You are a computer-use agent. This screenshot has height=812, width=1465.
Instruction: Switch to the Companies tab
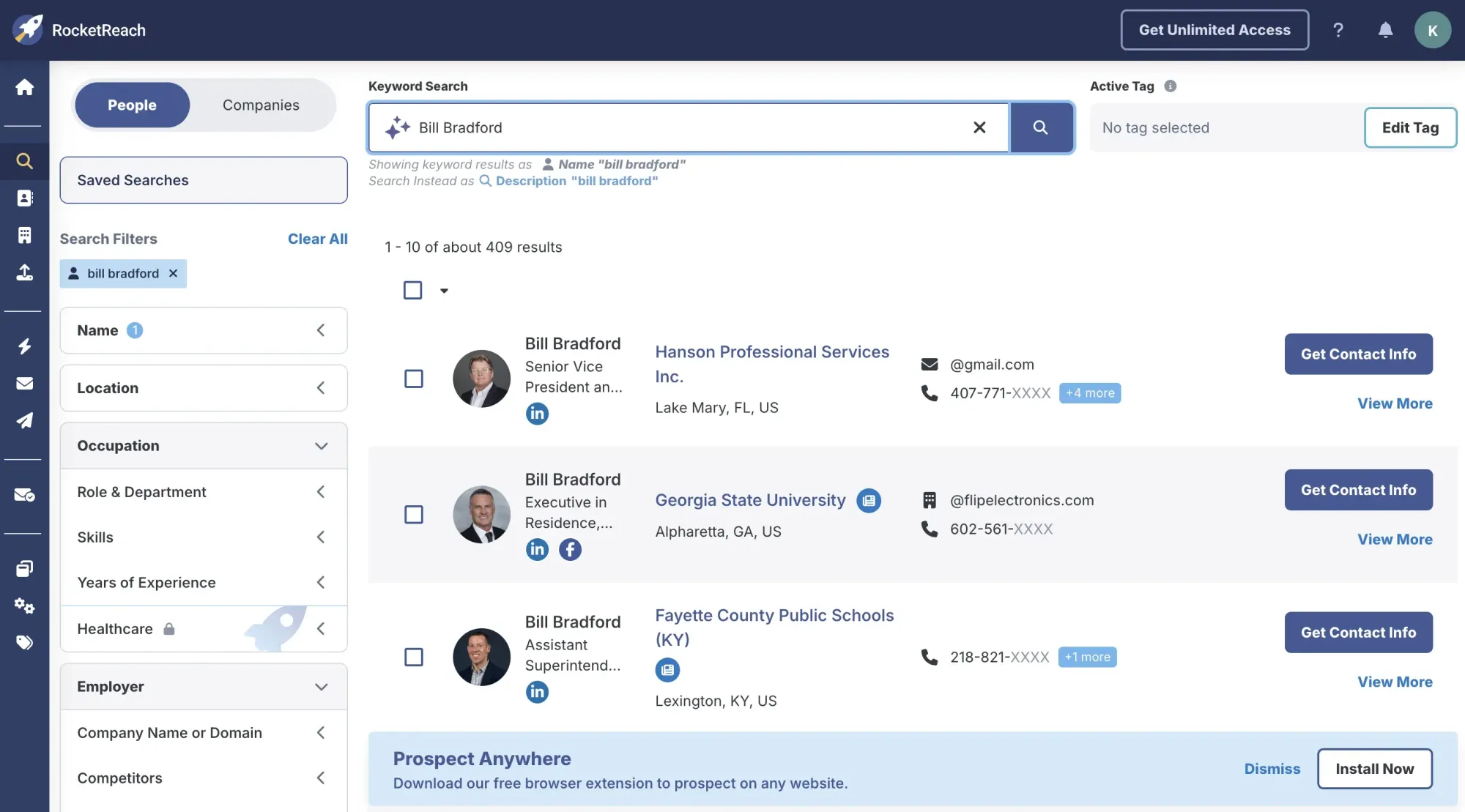point(261,105)
